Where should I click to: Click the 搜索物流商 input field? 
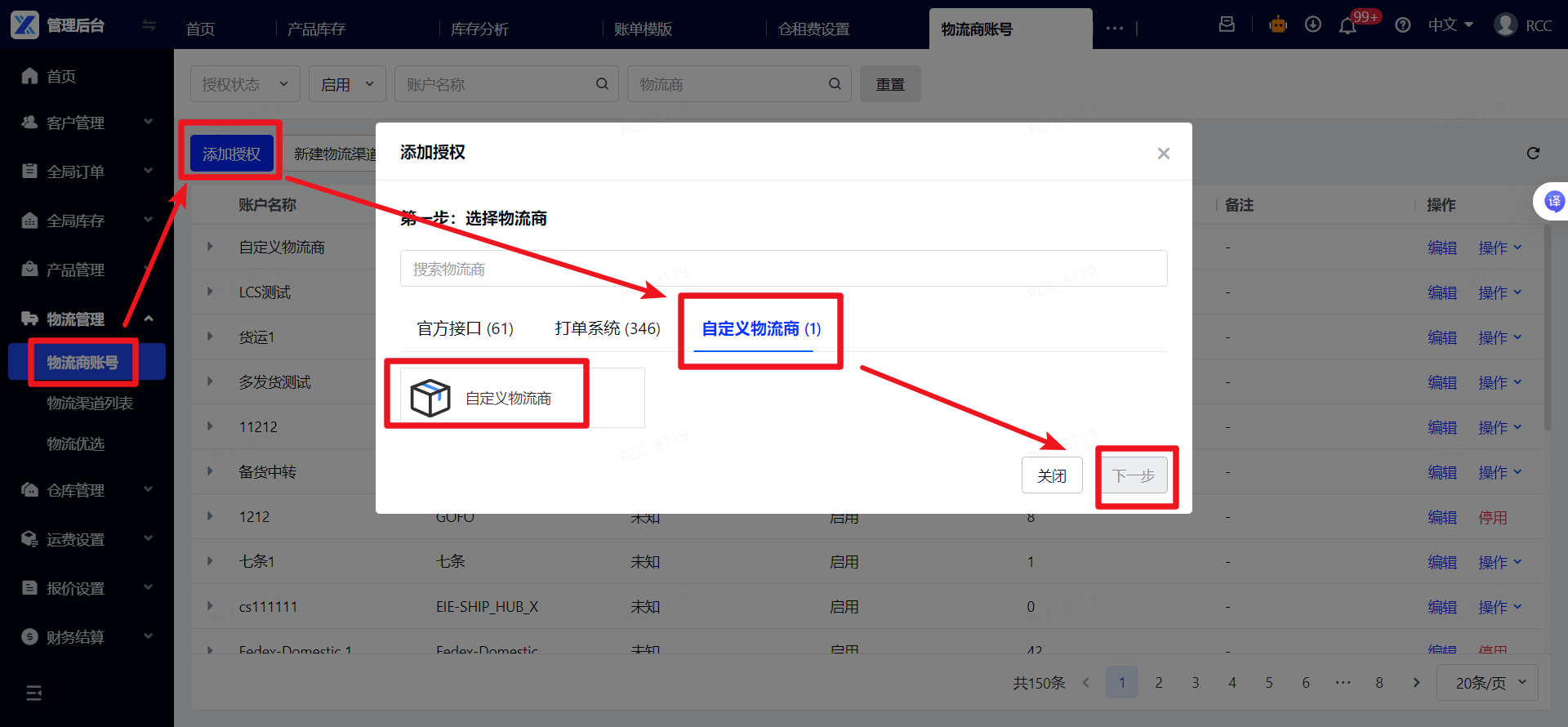click(x=784, y=269)
